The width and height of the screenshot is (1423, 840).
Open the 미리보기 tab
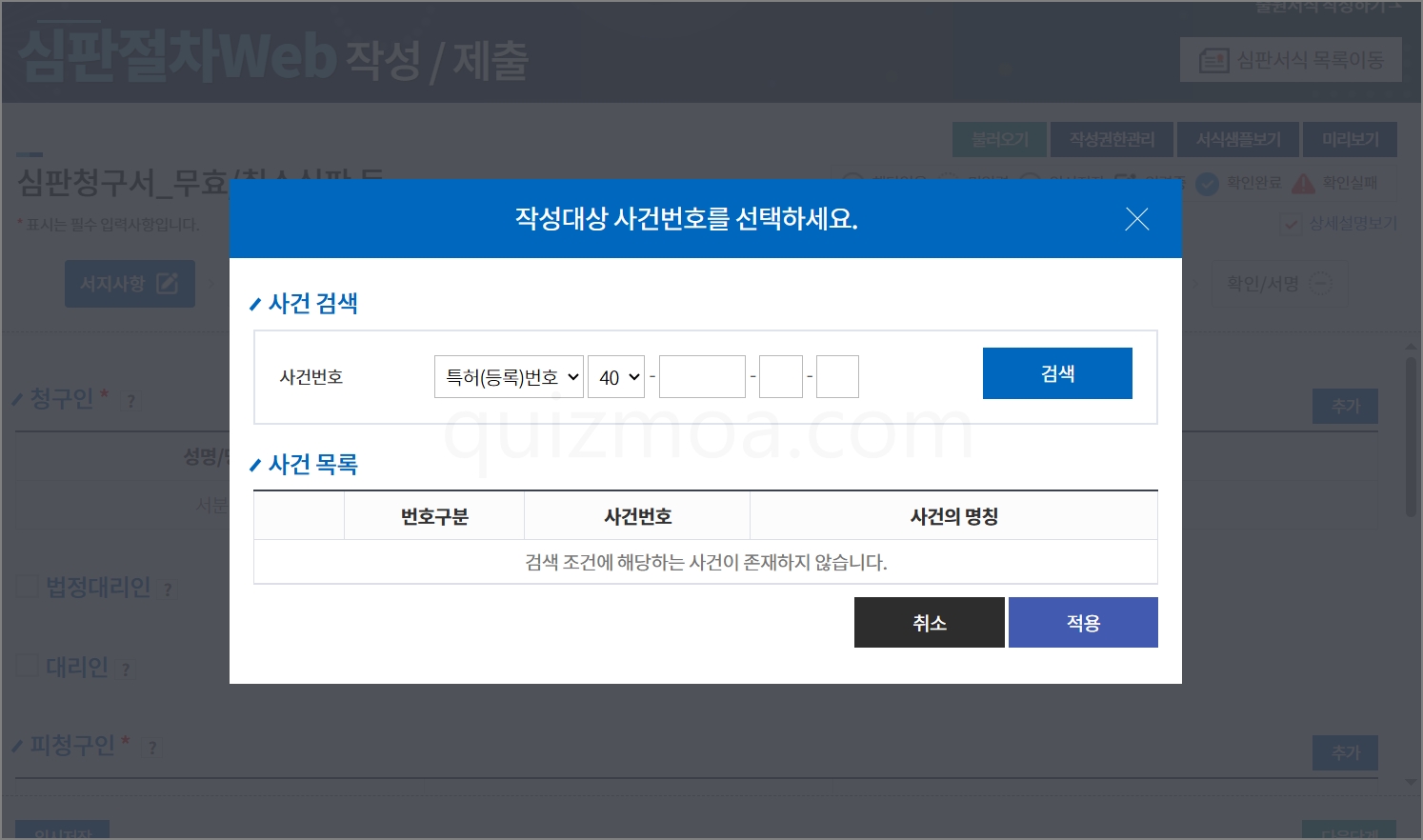[x=1350, y=139]
